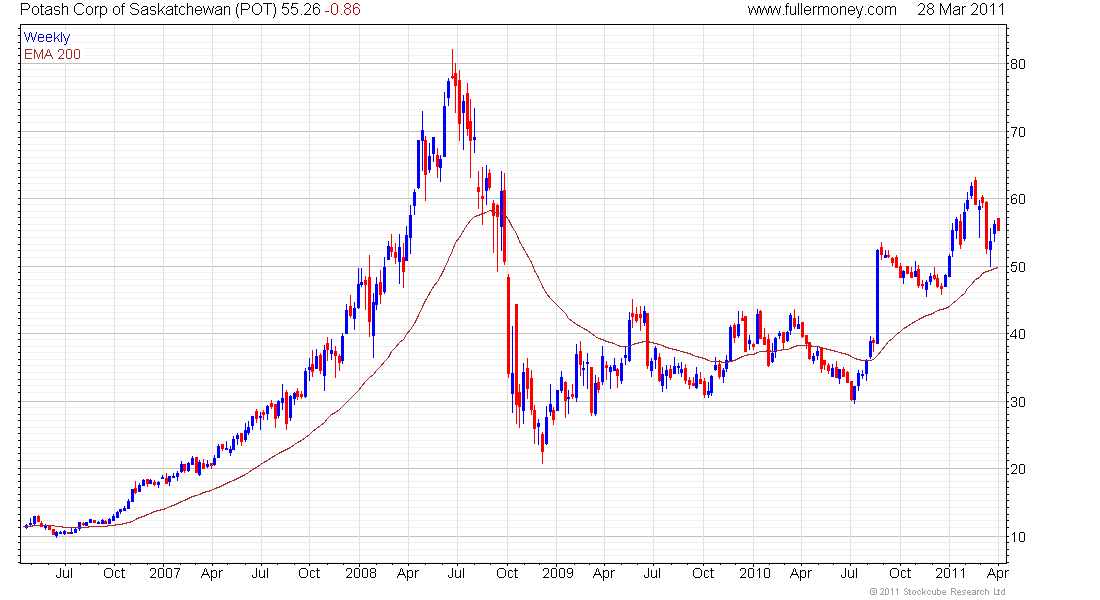Viewport: 1100px width, 600px height.
Task: Click the last candlestick at chart's right edge
Action: point(998,225)
